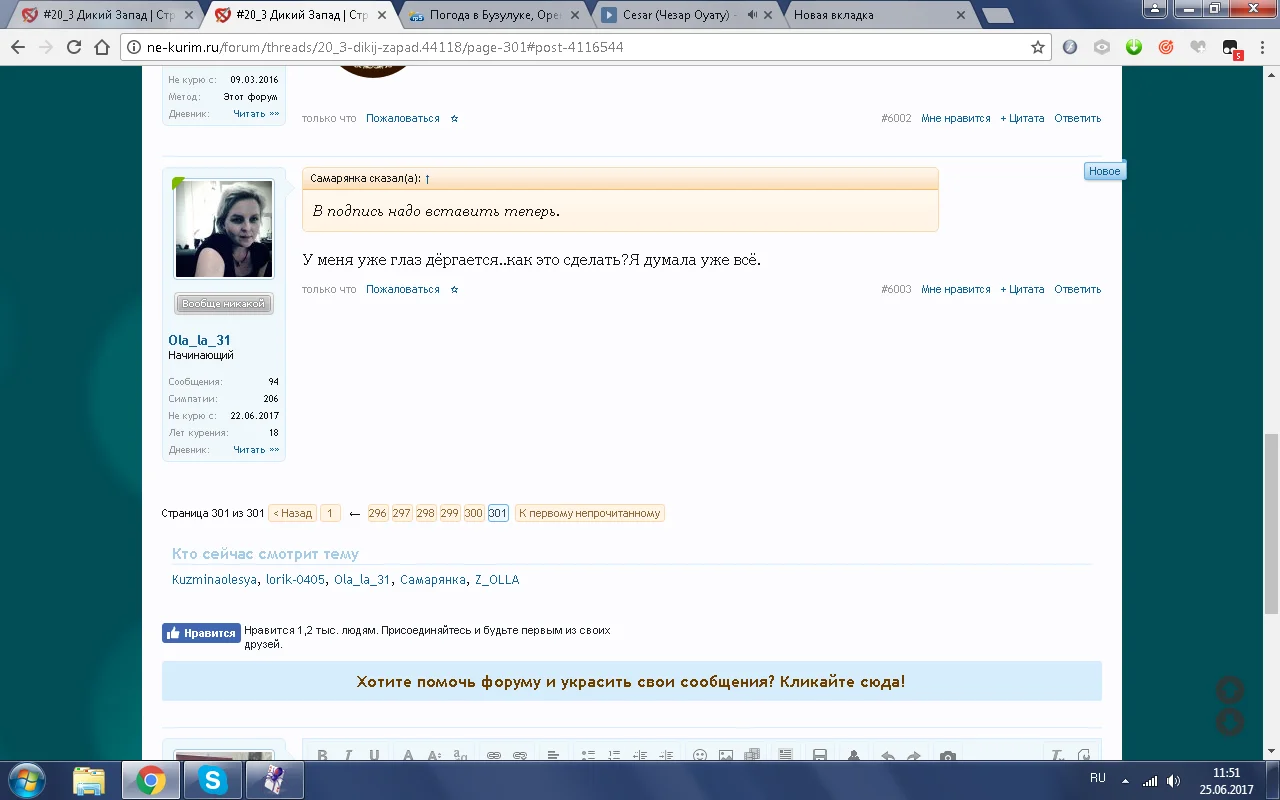Open viewer profile Самарянка
The height and width of the screenshot is (800, 1280).
pyautogui.click(x=433, y=580)
